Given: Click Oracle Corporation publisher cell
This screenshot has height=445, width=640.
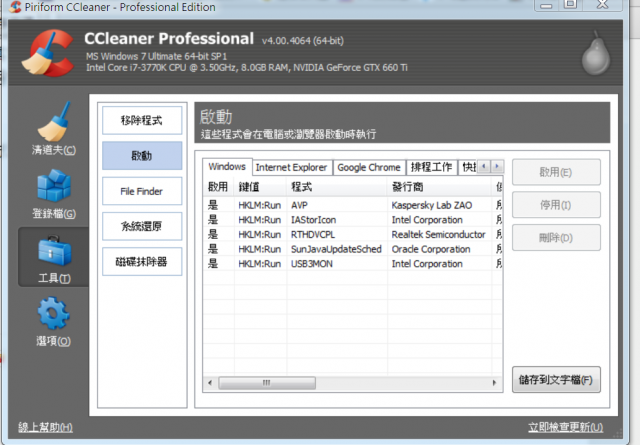Looking at the screenshot, I should [431, 249].
